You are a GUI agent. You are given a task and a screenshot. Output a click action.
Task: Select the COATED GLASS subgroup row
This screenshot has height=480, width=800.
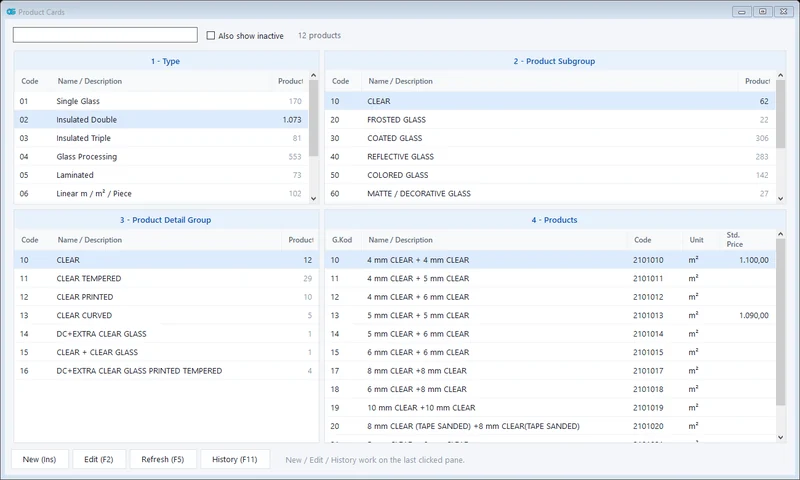pos(550,138)
